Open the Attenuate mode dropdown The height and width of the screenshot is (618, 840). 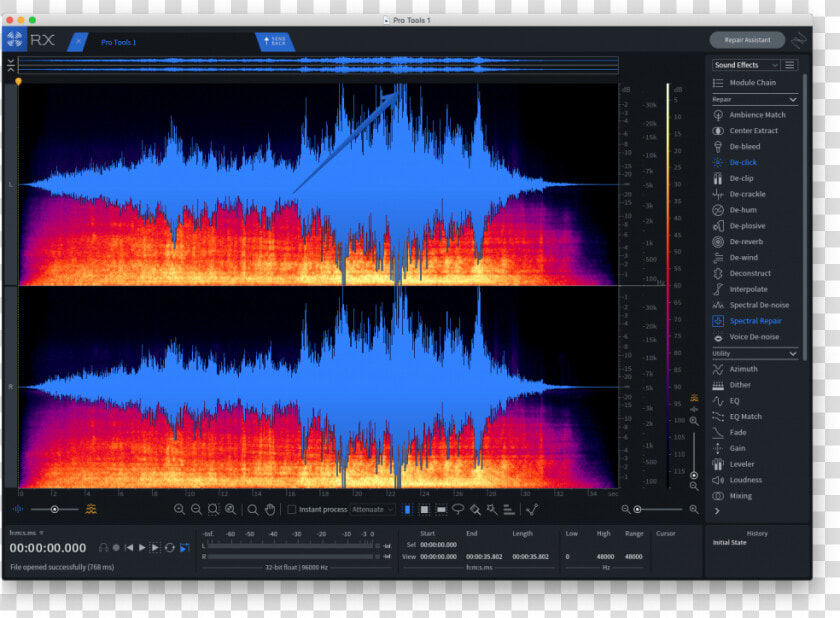(x=373, y=509)
